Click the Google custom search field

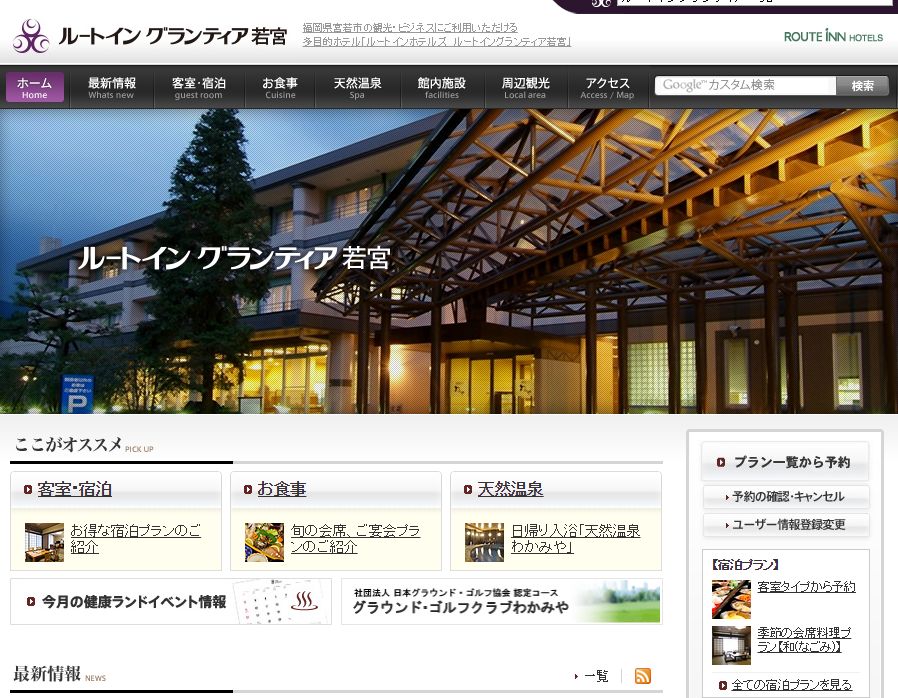tap(745, 86)
